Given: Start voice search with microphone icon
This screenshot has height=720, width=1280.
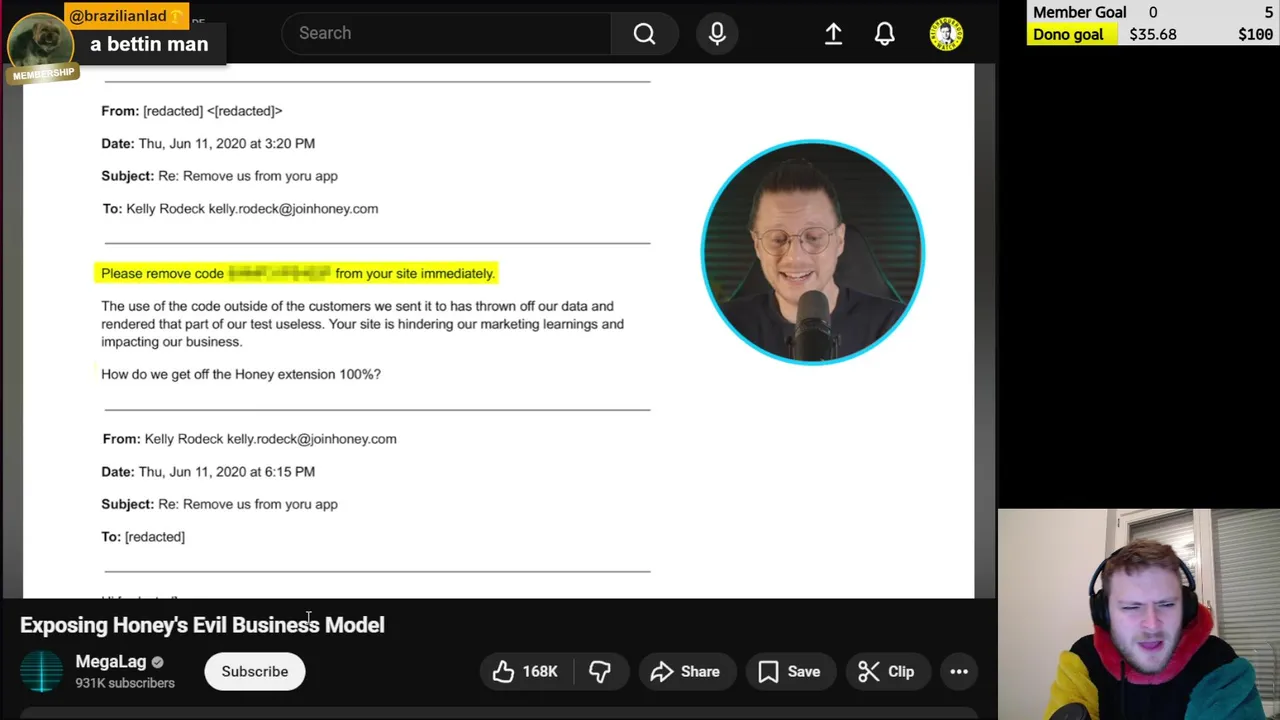Looking at the screenshot, I should click(x=717, y=34).
